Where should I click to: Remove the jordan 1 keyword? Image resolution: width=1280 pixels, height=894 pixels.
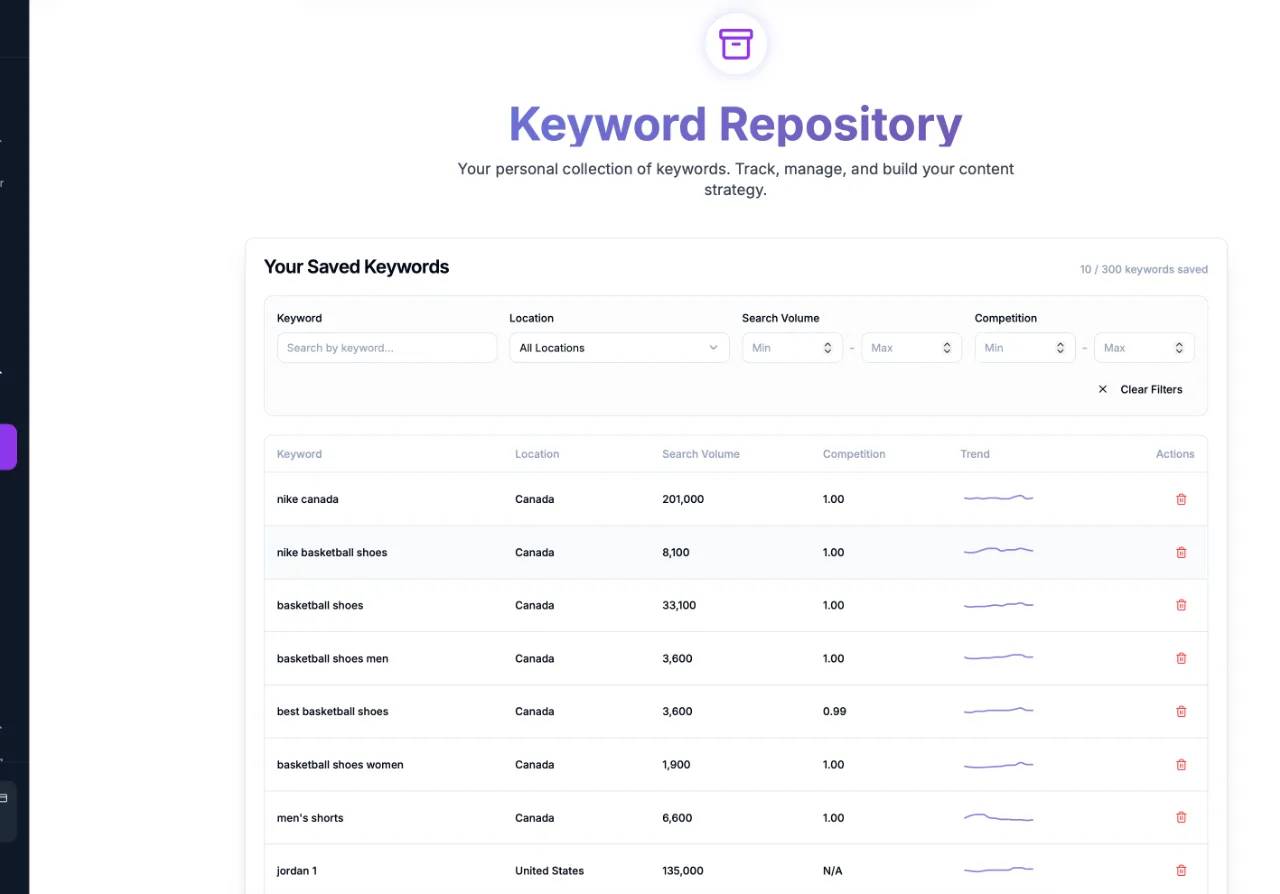pyautogui.click(x=1181, y=870)
